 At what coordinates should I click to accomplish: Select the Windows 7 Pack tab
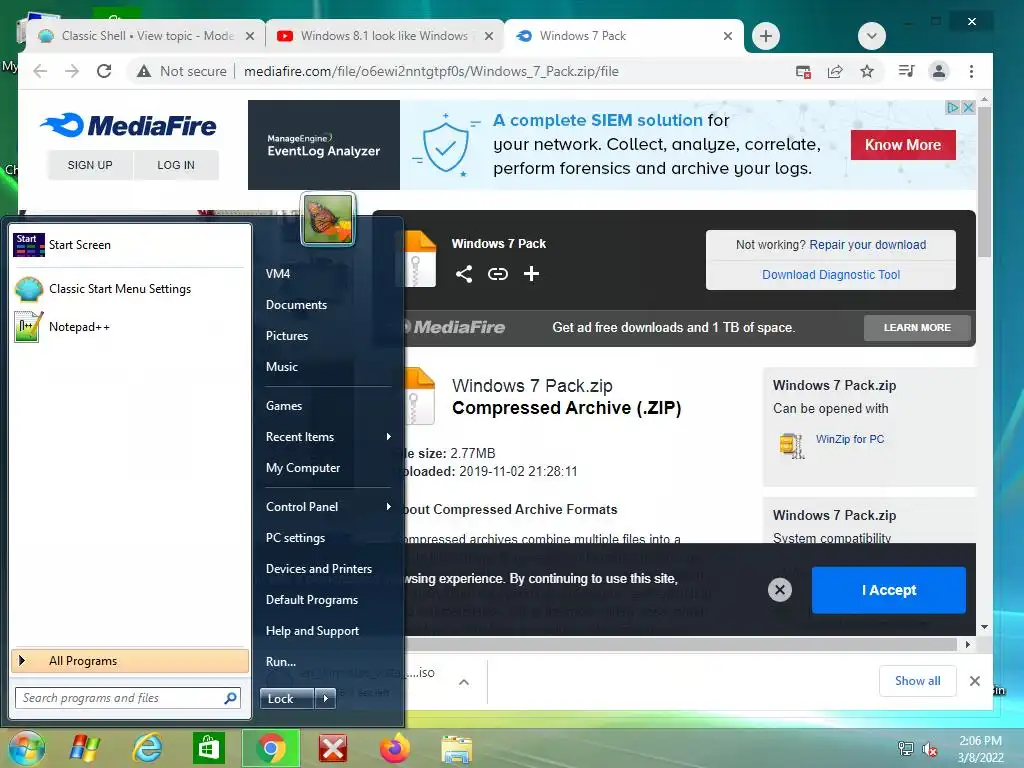click(624, 36)
